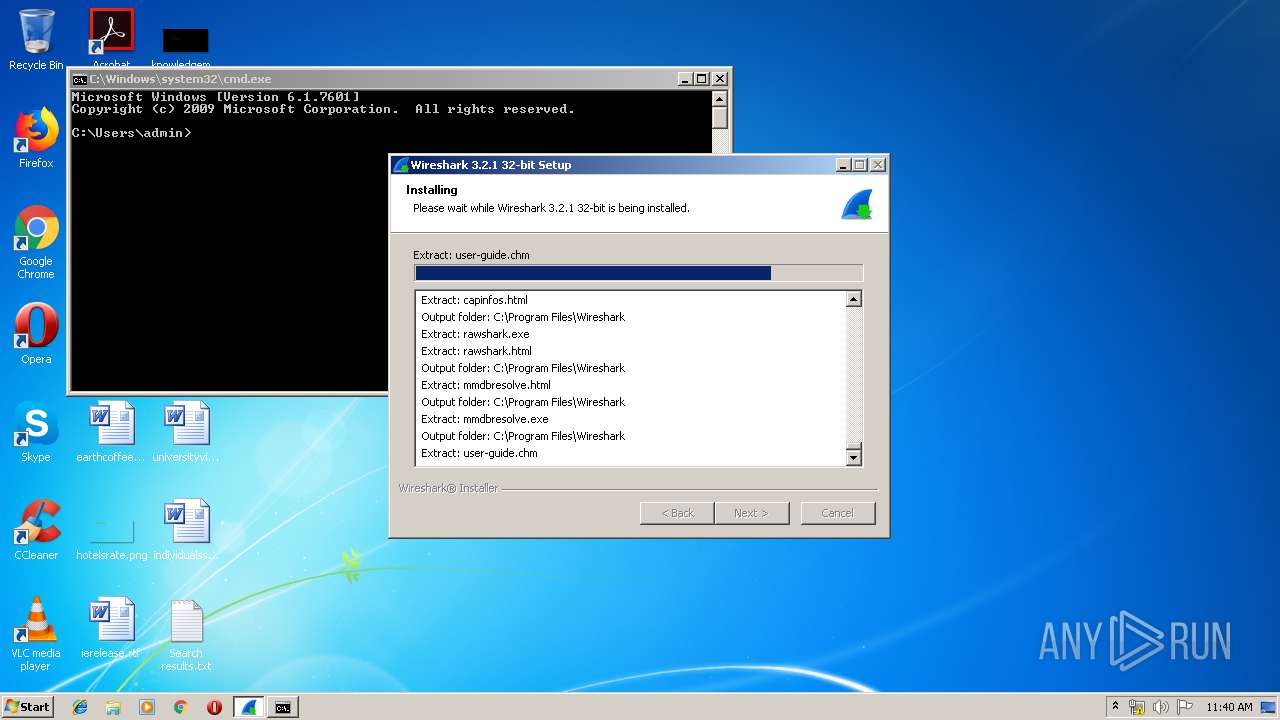Click the Show desktop button
Image resolution: width=1280 pixels, height=720 pixels.
click(x=1270, y=707)
